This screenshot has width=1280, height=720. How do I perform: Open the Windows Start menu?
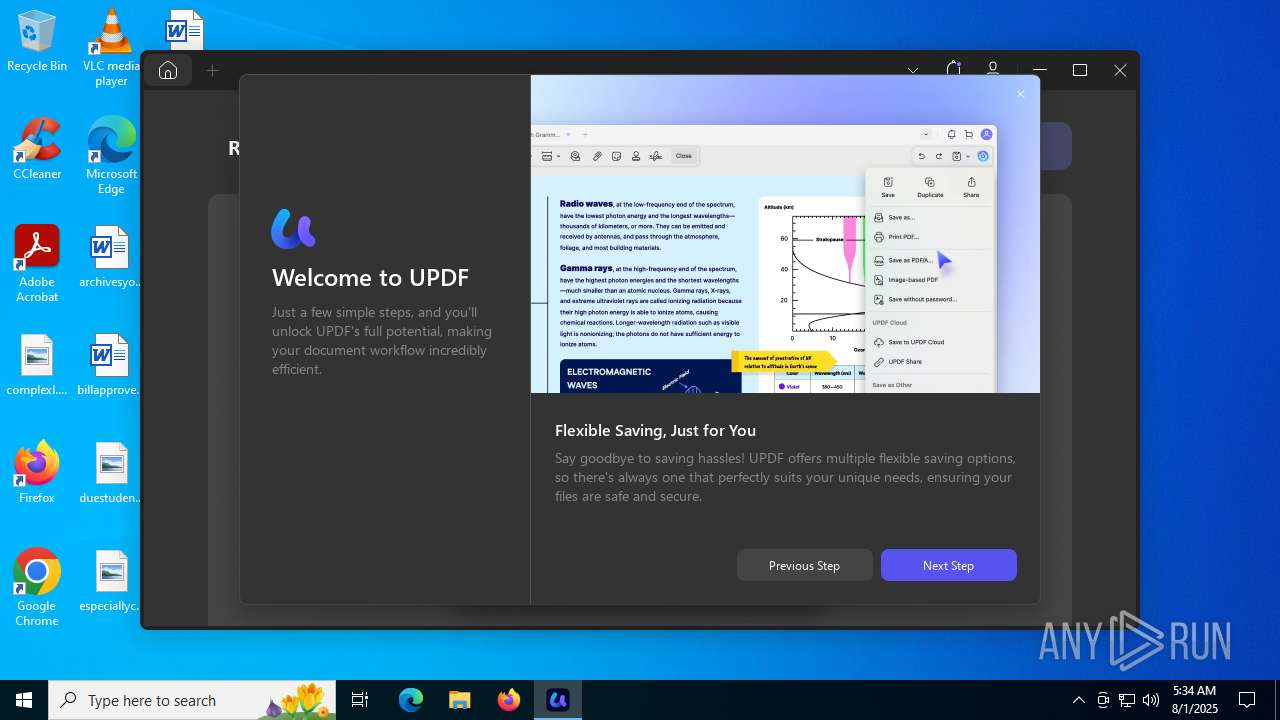pyautogui.click(x=24, y=700)
